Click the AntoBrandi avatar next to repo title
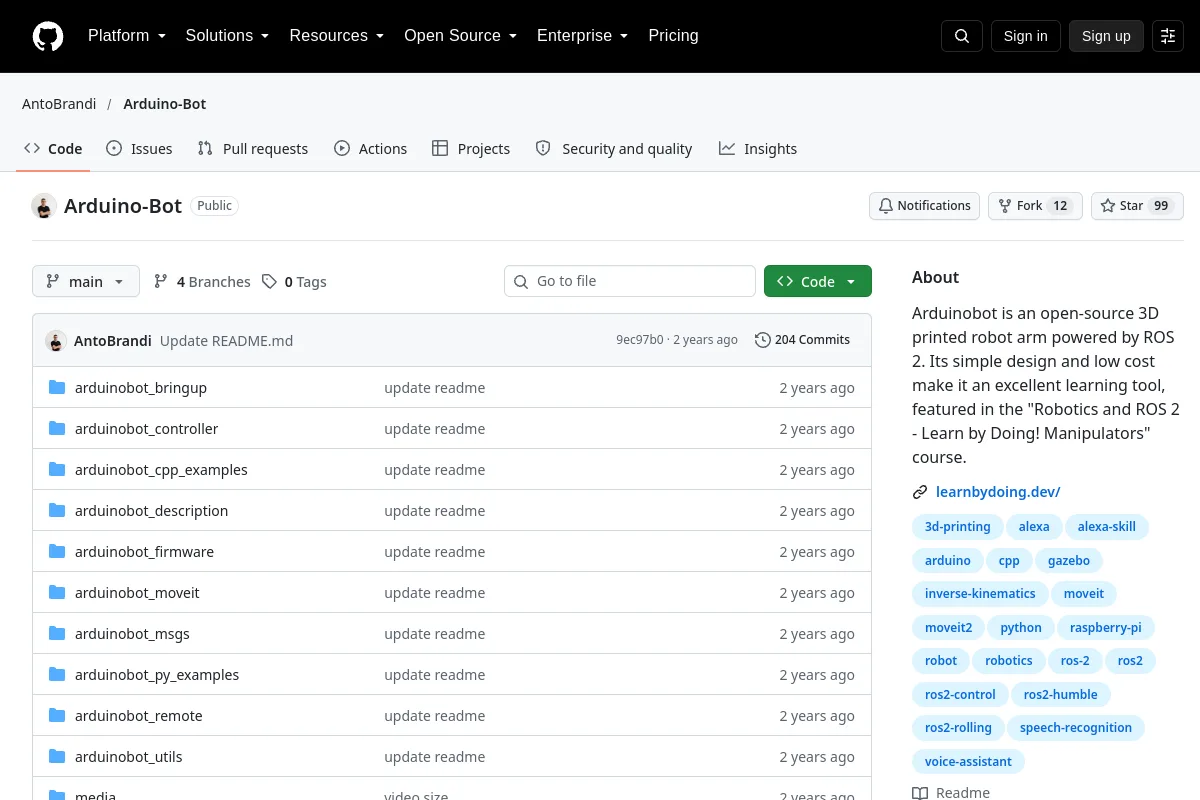The width and height of the screenshot is (1200, 800). [44, 206]
